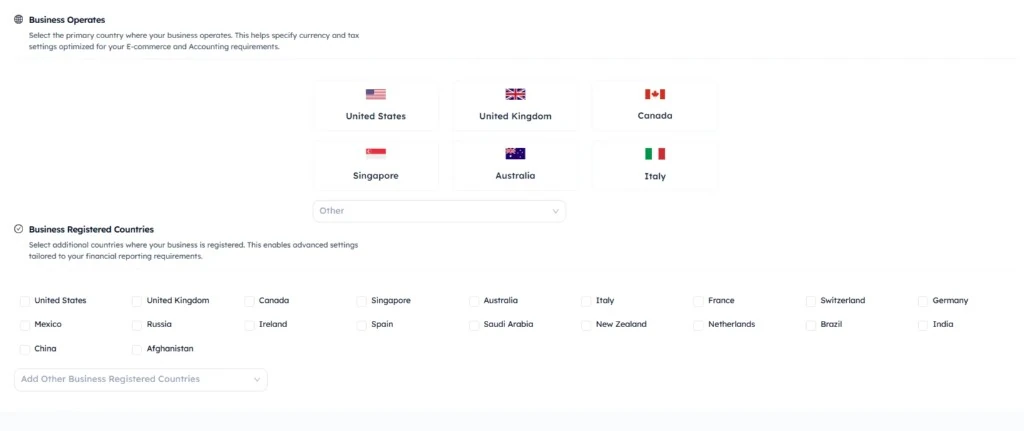Check the Afghanistan checkbox
This screenshot has width=1024, height=431.
(x=136, y=349)
